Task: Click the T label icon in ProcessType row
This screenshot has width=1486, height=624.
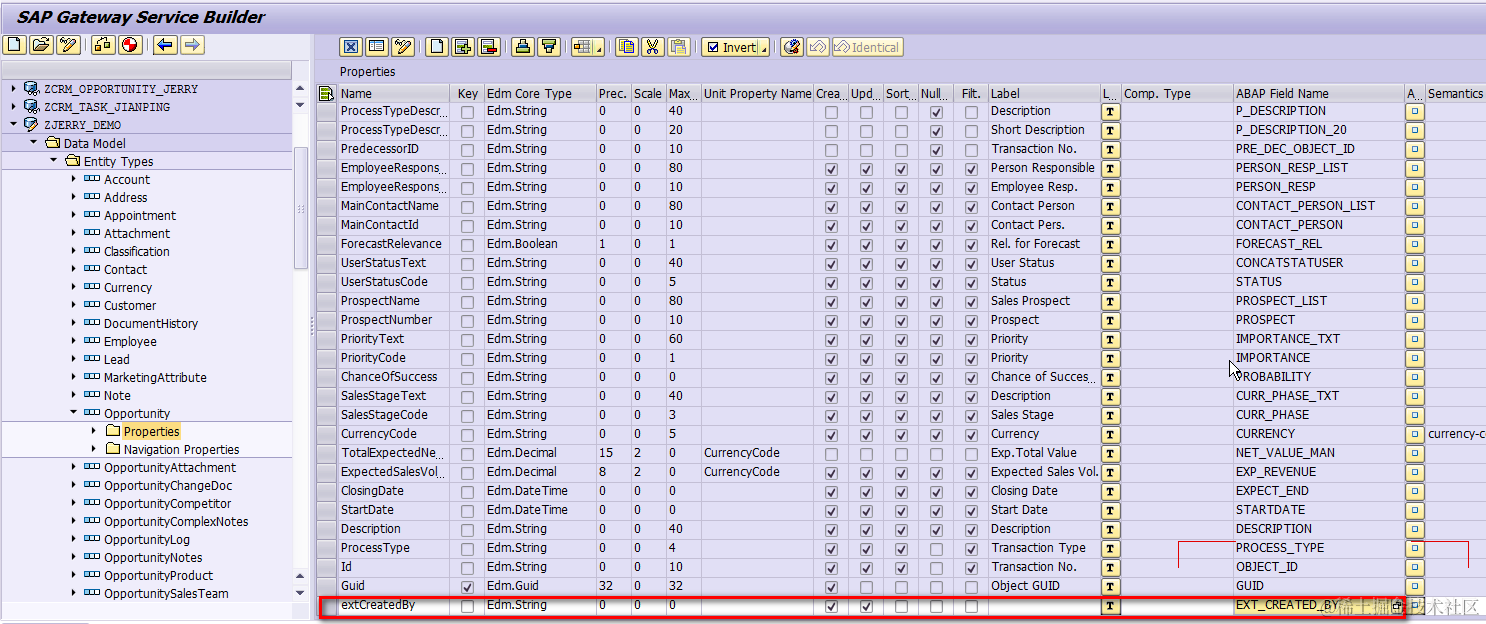Action: click(x=1110, y=548)
